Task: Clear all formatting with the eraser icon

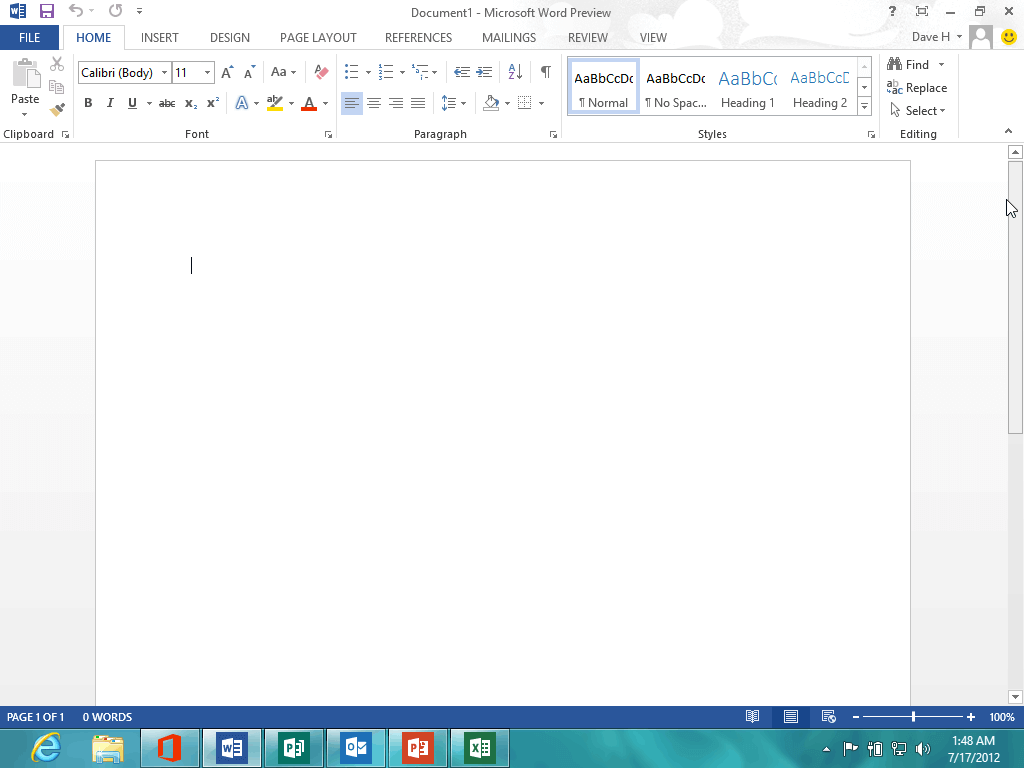Action: [x=321, y=72]
